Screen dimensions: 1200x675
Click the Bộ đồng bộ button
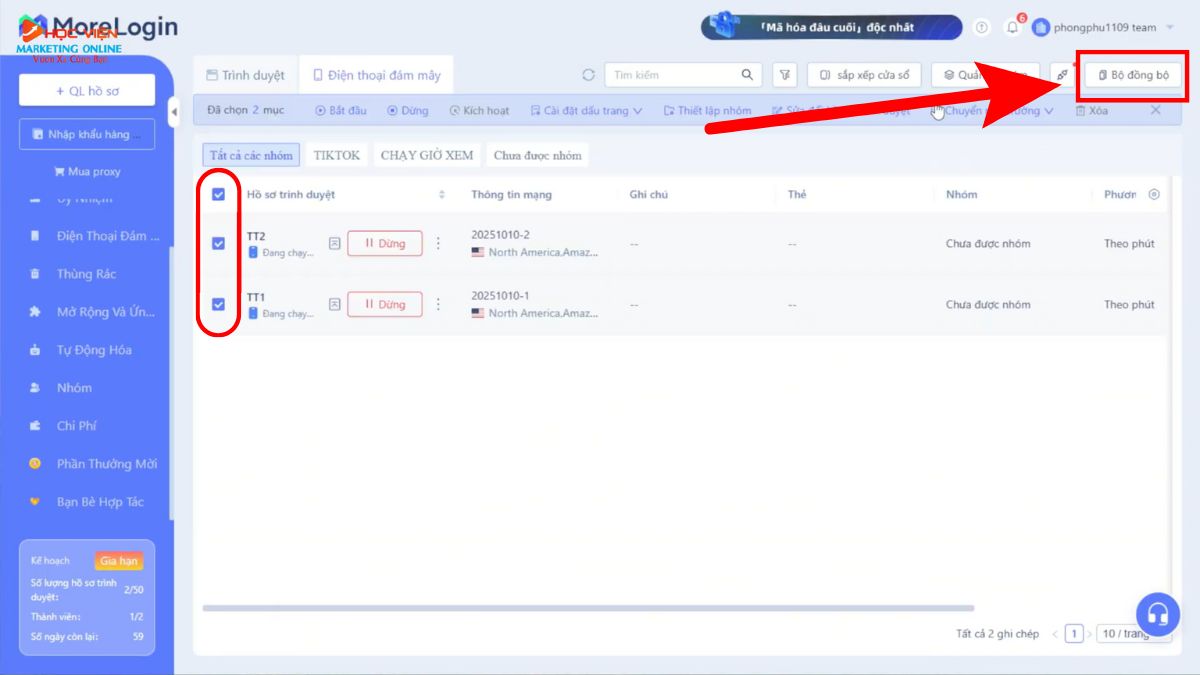click(x=1133, y=75)
